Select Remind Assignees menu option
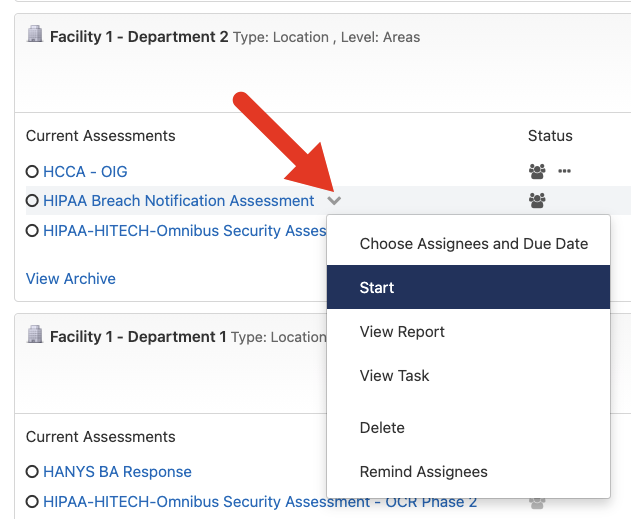This screenshot has width=631, height=519. [x=468, y=472]
